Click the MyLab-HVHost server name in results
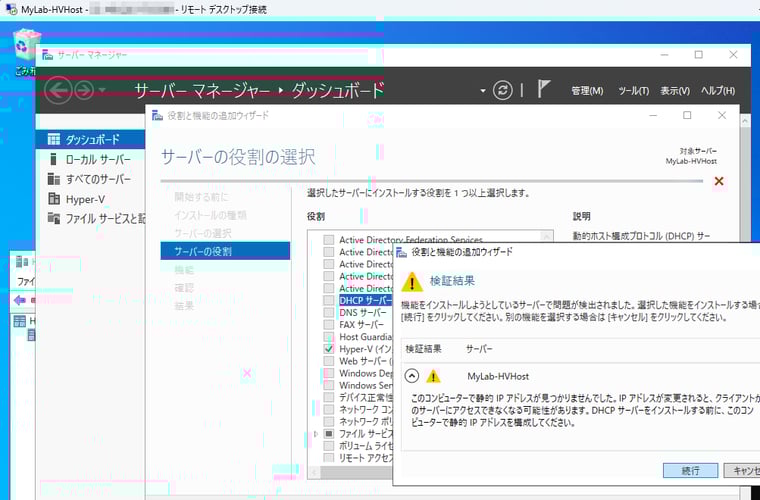The image size is (760, 500). (x=498, y=376)
